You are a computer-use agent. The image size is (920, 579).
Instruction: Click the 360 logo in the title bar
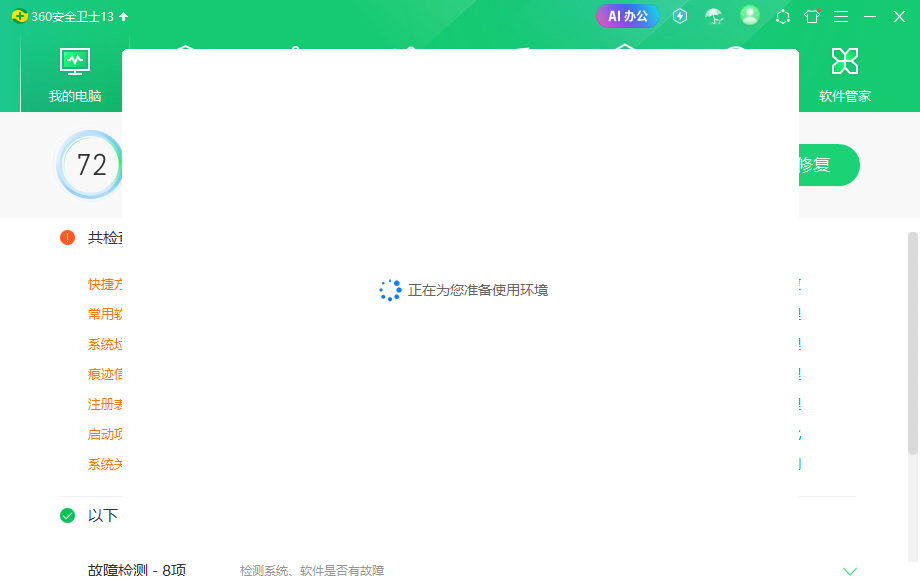[19, 16]
